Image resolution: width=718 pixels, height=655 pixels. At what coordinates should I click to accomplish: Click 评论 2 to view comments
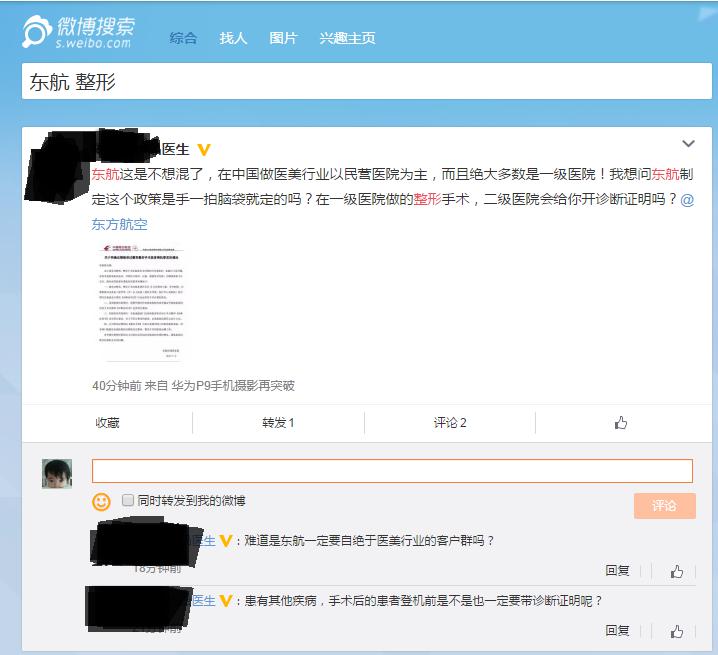tap(450, 423)
